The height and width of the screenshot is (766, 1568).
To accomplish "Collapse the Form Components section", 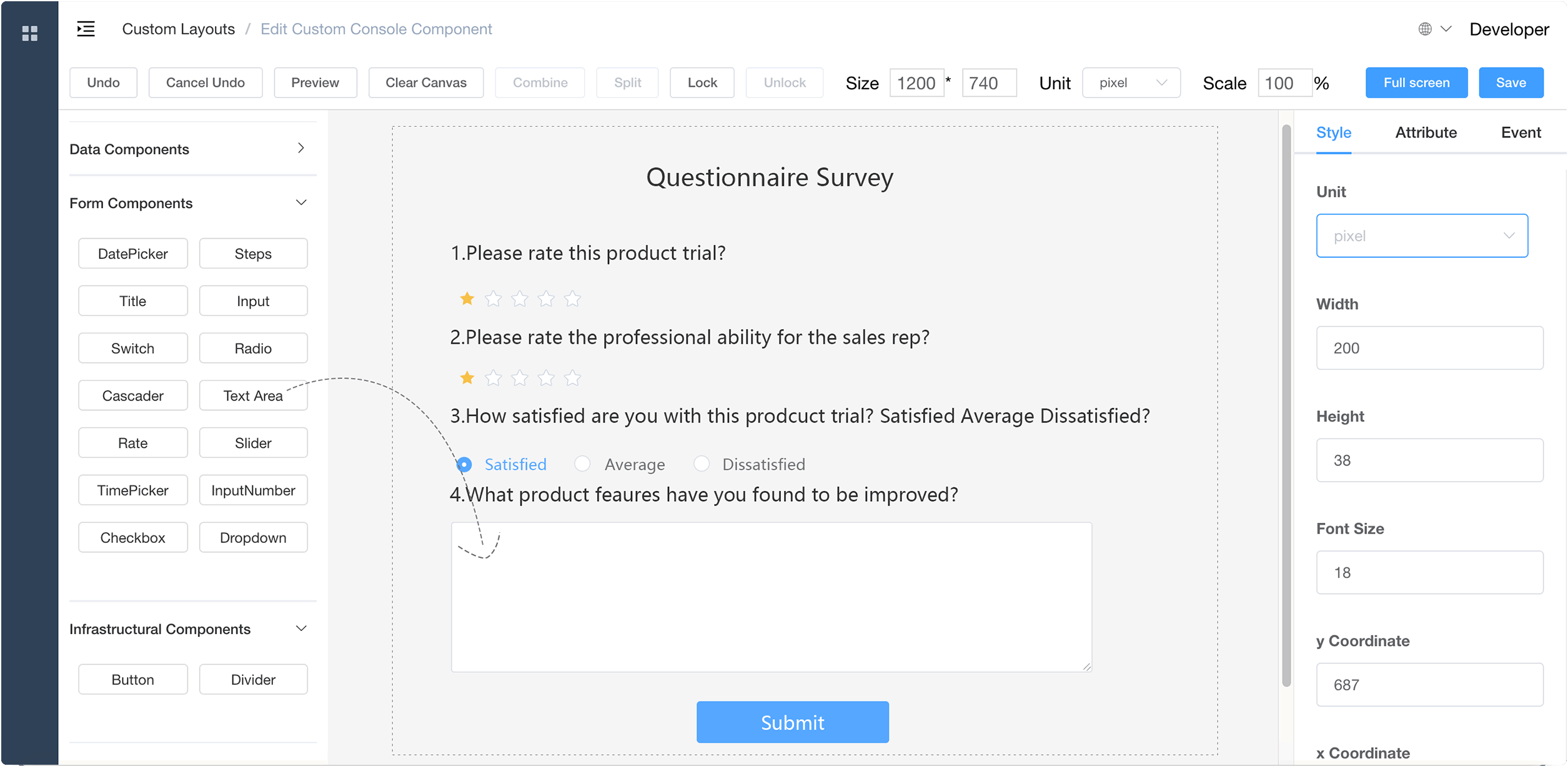I will pyautogui.click(x=301, y=202).
